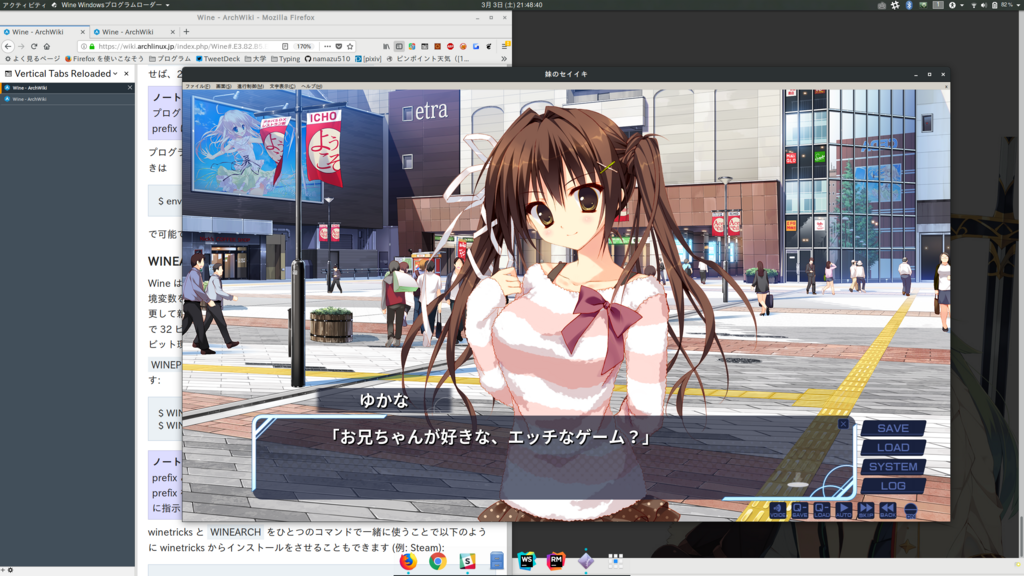Switch to first Wine - ArchWiki Firefox tab
This screenshot has width=1024, height=576.
click(44, 31)
